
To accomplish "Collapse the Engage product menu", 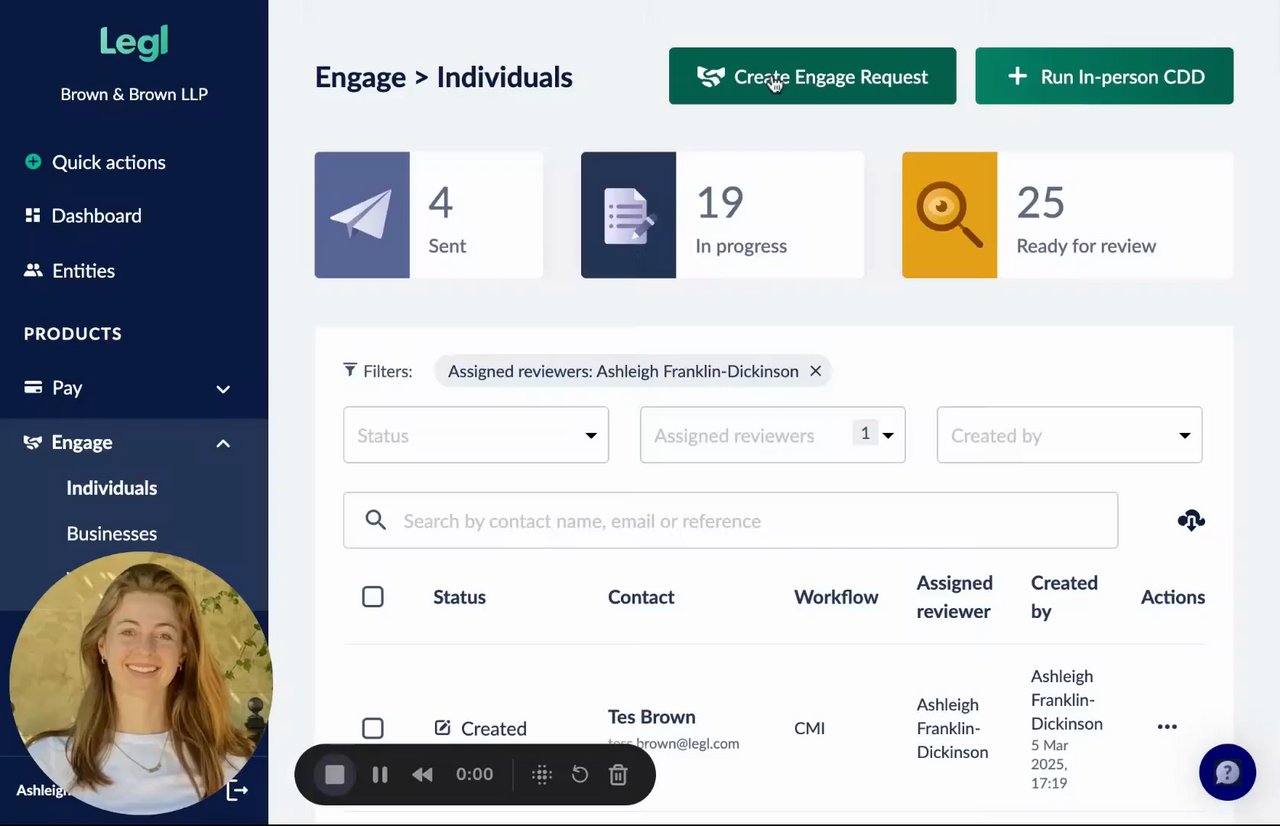I will coord(222,443).
